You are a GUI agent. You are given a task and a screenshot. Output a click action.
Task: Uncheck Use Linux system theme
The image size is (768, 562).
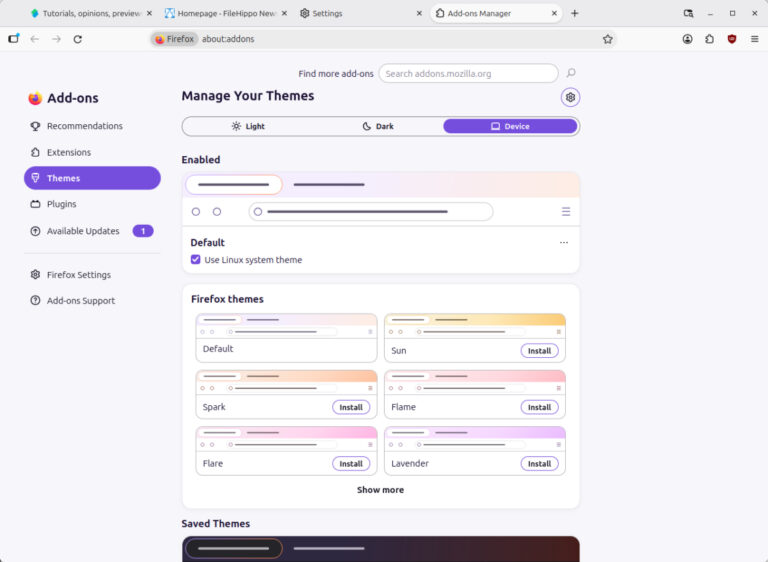tap(195, 259)
